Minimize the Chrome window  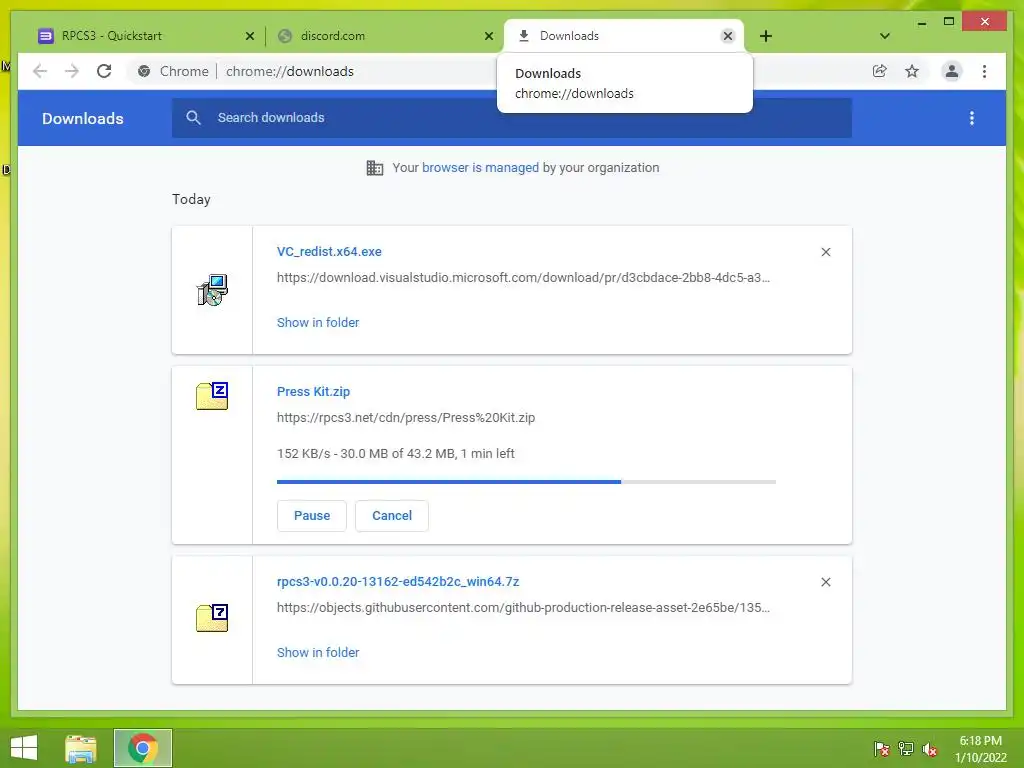coord(921,23)
